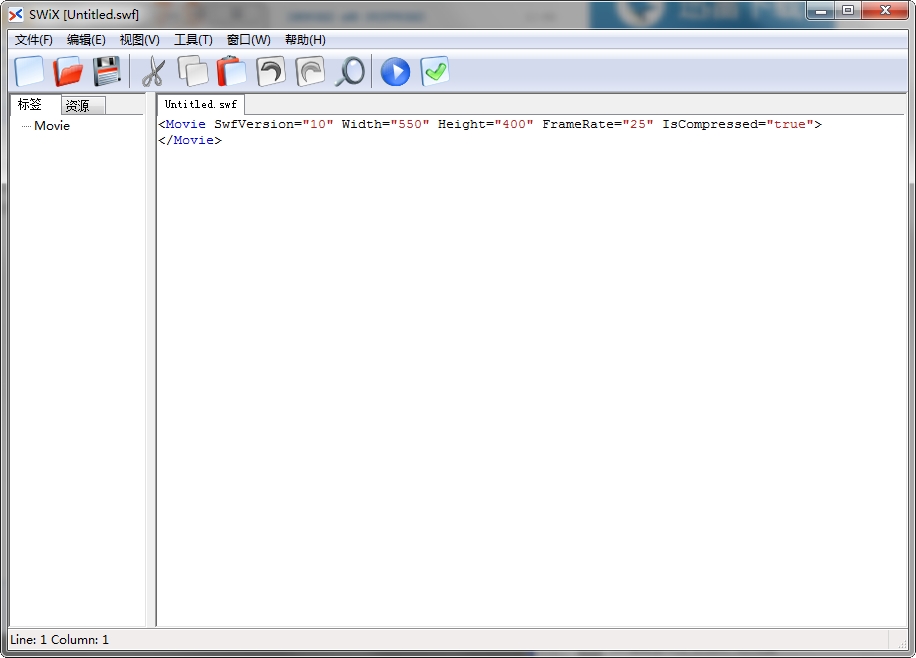Screen dimensions: 916x658
Task: Undo the last edit
Action: [271, 72]
